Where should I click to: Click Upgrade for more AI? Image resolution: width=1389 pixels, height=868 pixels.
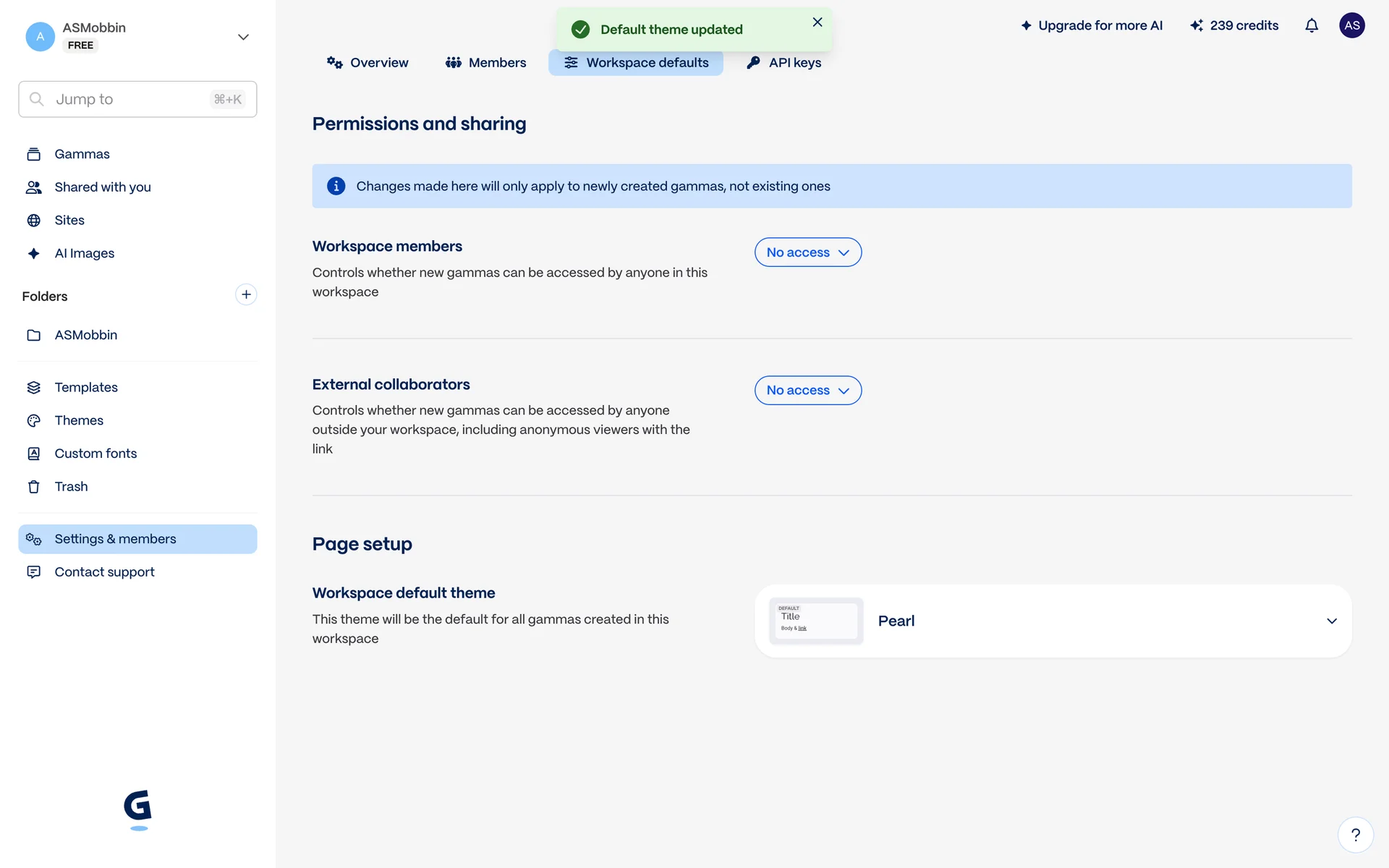tap(1092, 26)
